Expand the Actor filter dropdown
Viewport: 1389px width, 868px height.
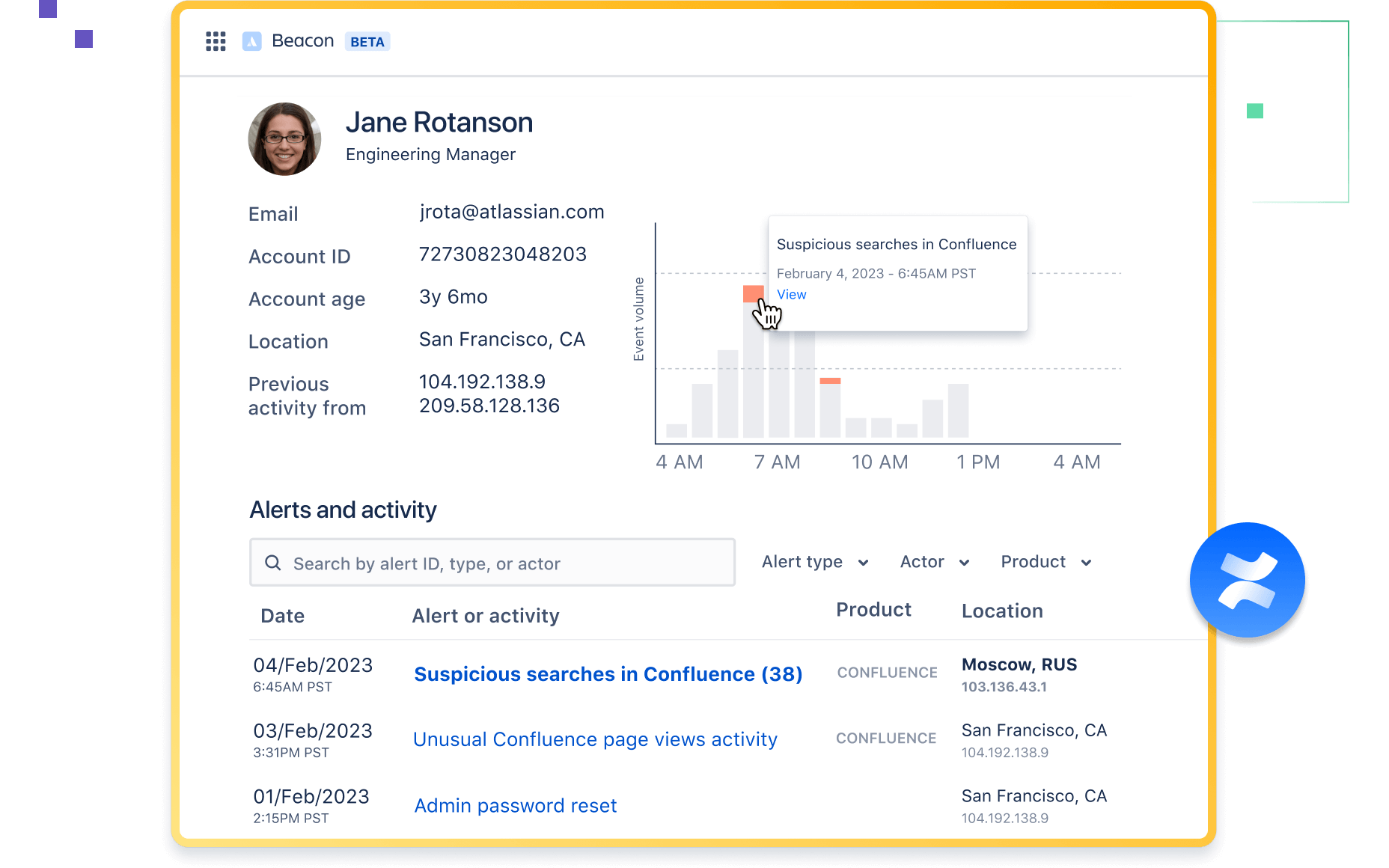click(x=935, y=562)
